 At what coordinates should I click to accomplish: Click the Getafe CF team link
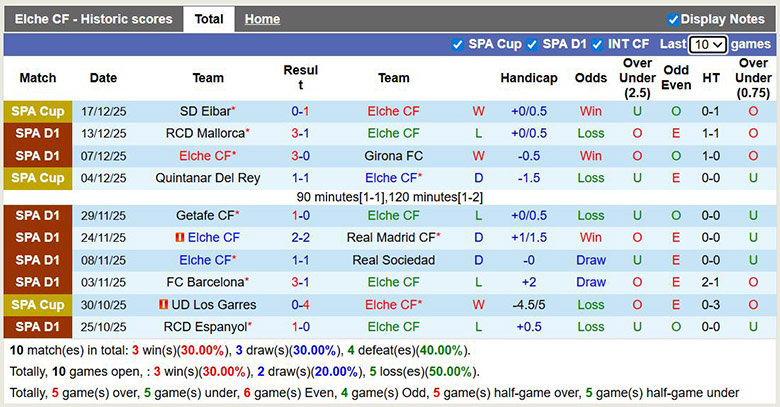coord(205,215)
